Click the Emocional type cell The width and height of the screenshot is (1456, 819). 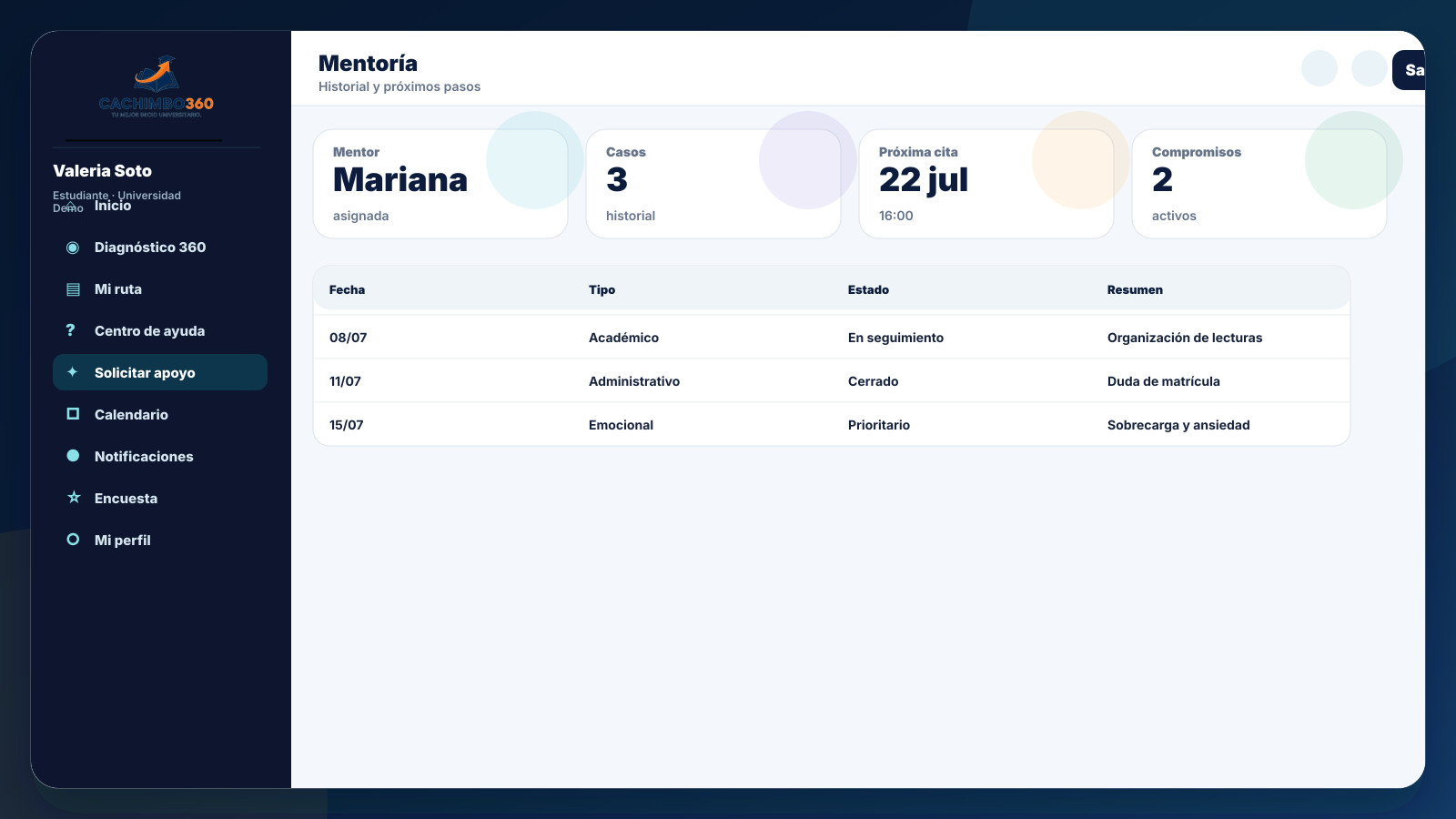621,425
